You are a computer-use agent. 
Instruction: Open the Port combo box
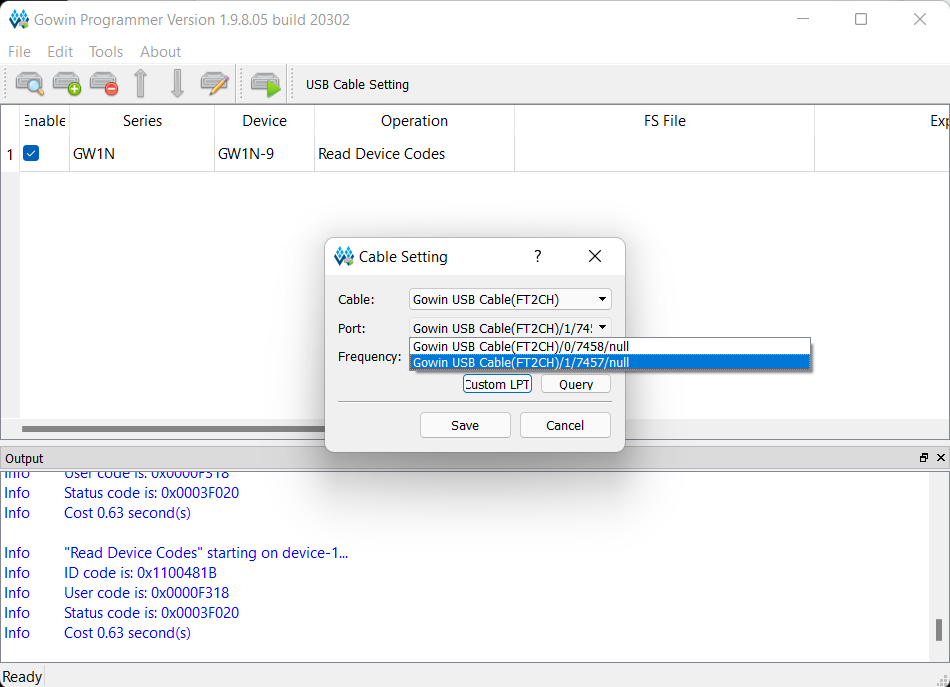[510, 328]
